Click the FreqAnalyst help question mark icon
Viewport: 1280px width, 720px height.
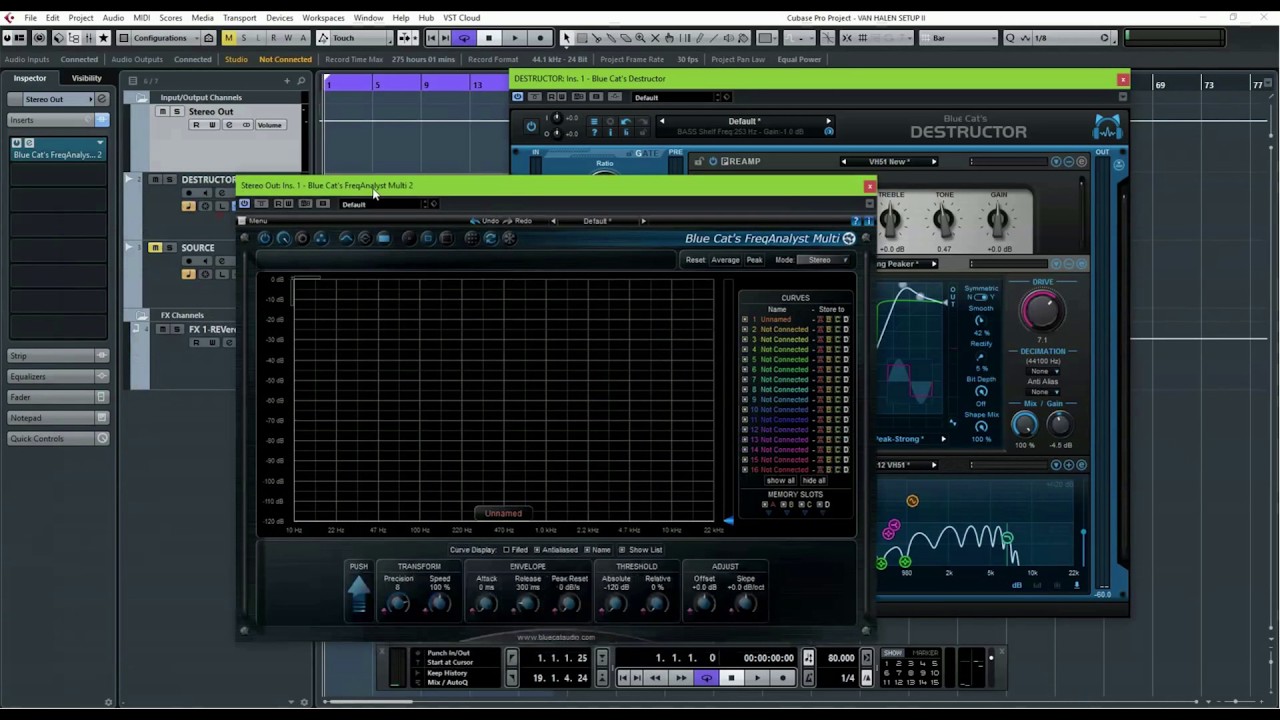tap(857, 221)
